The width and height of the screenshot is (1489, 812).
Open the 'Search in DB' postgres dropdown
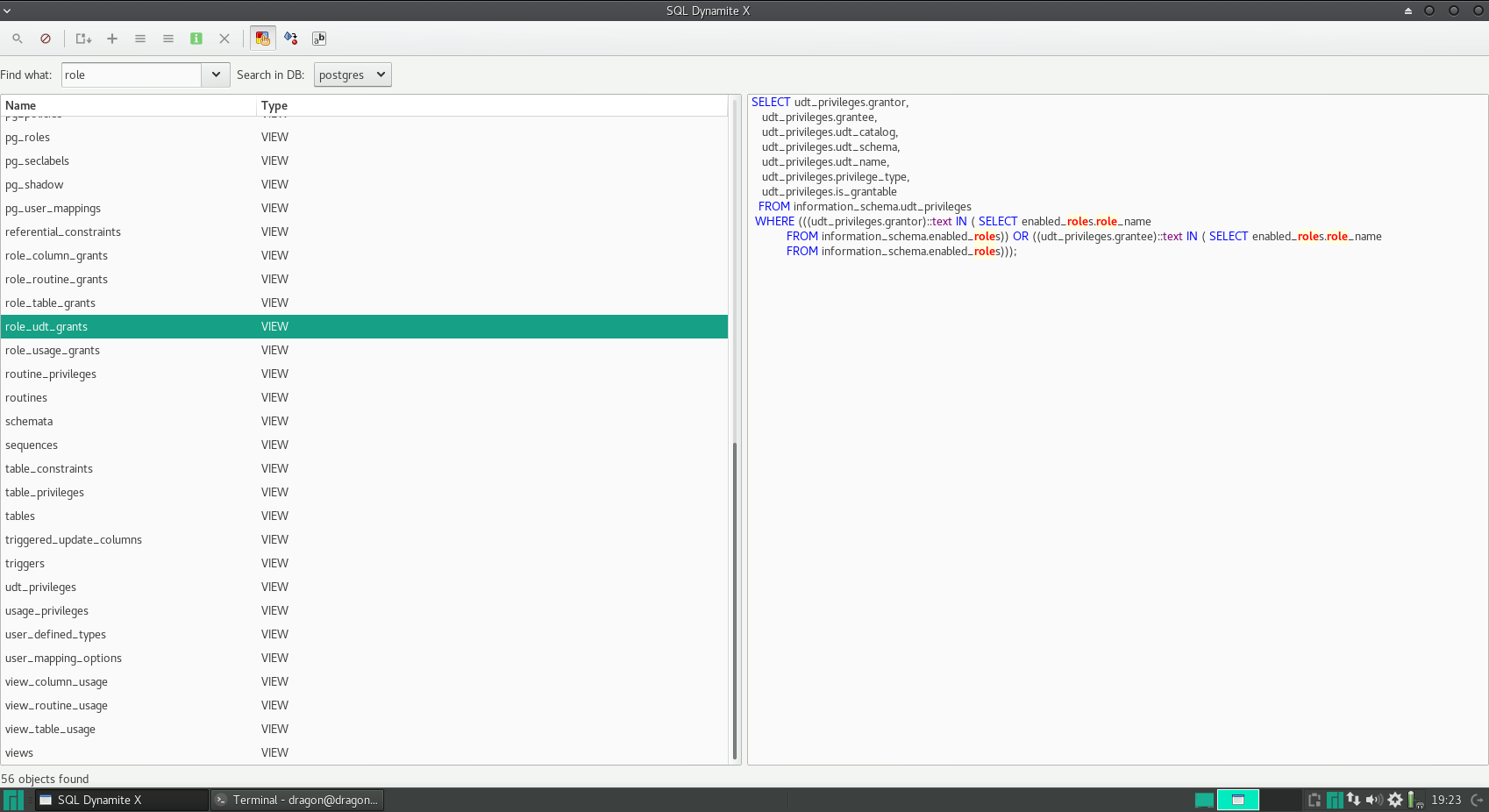[353, 75]
